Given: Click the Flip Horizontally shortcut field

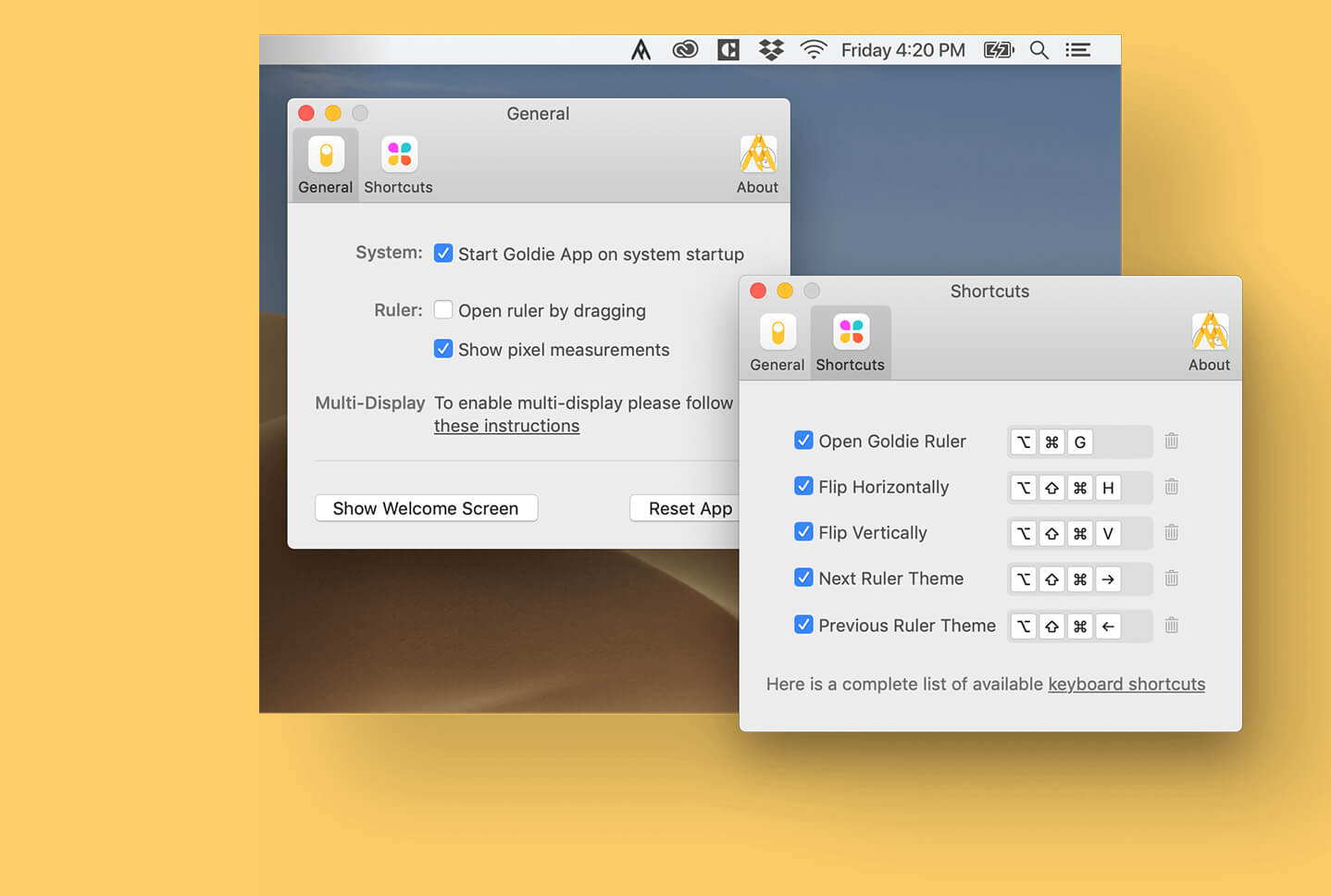Looking at the screenshot, I should click(x=1080, y=487).
